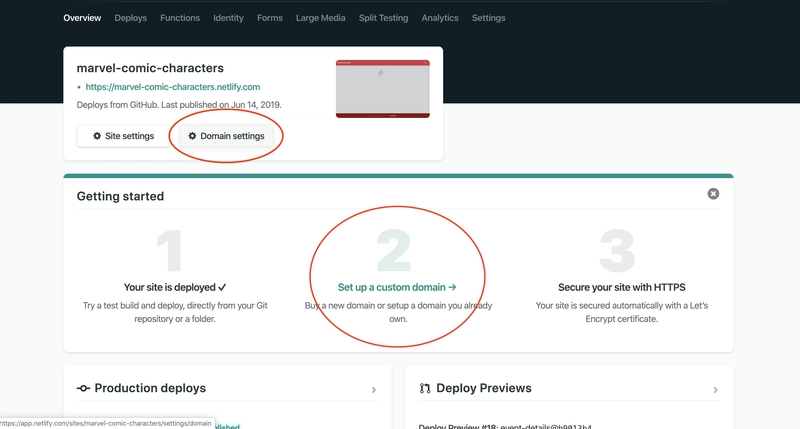The image size is (800, 429).
Task: Click the 'Deploys from GitHub' text
Action: coord(117,105)
